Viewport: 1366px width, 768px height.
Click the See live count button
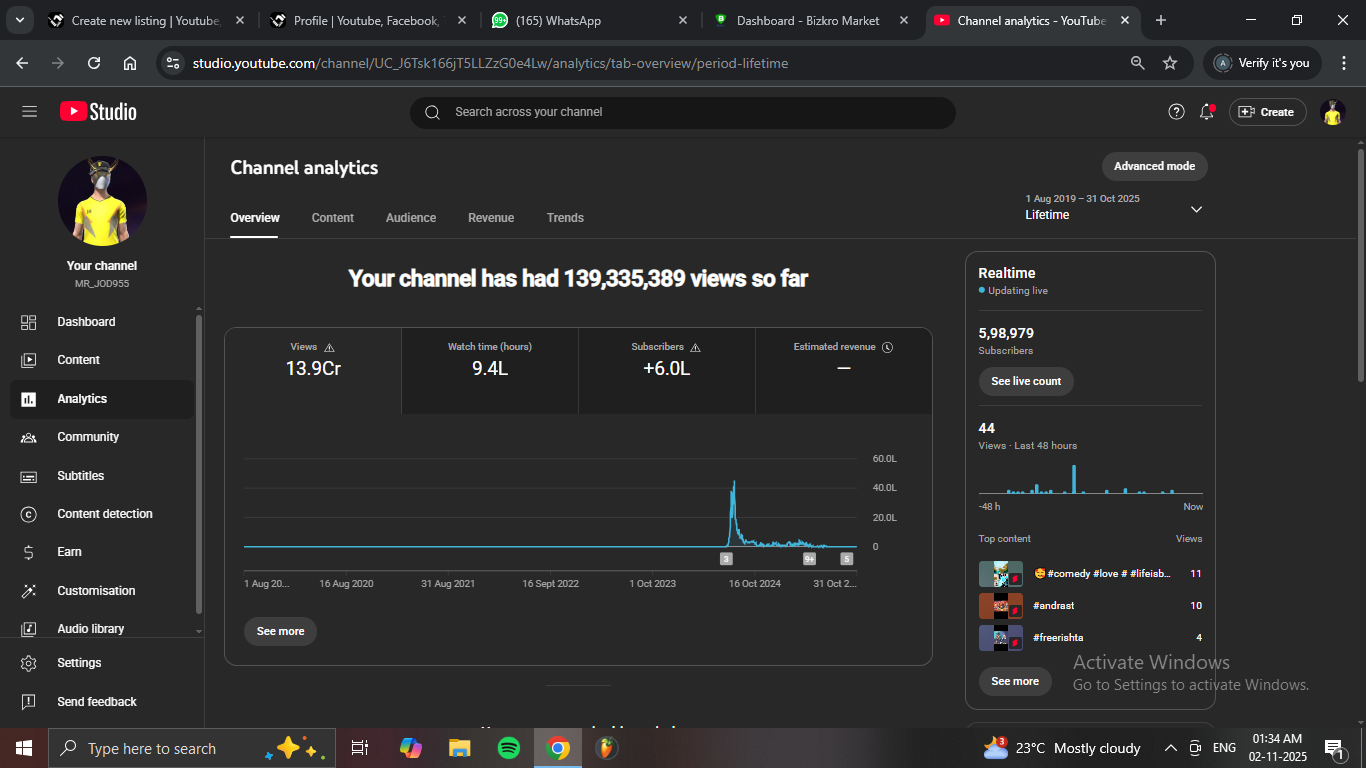coord(1025,381)
